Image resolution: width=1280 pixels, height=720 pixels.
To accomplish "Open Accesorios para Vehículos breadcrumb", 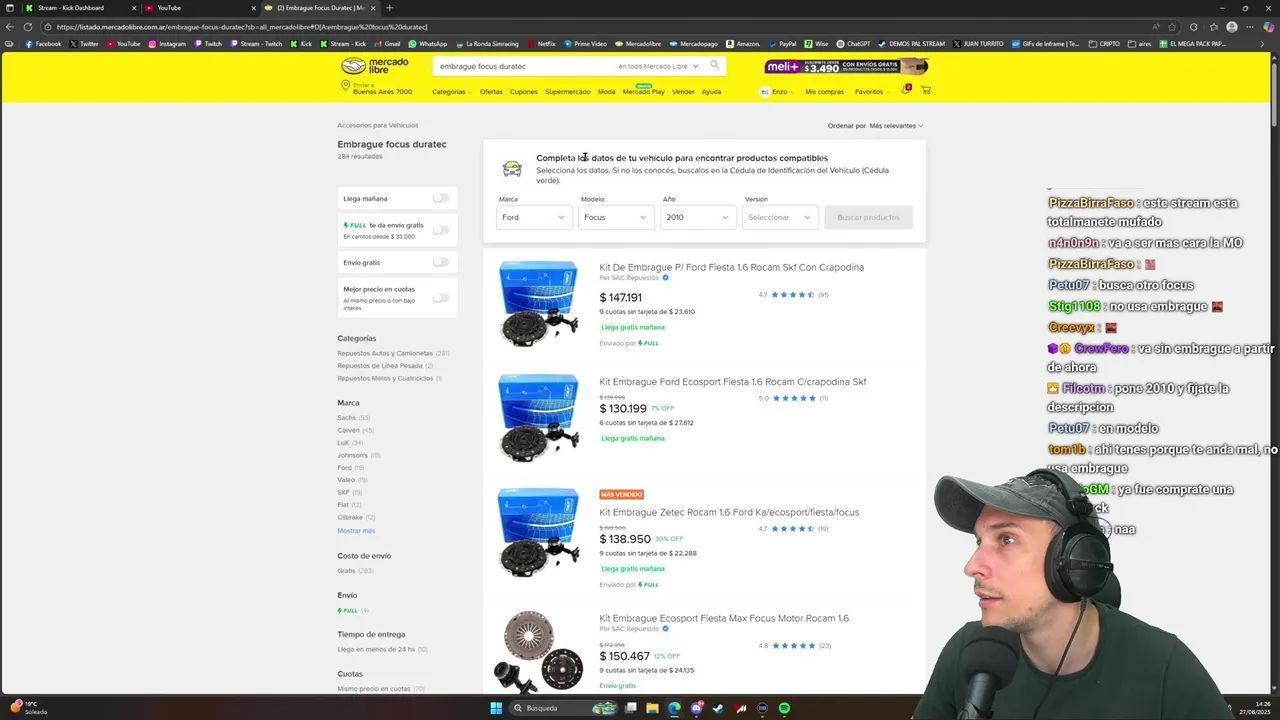I will 378,125.
